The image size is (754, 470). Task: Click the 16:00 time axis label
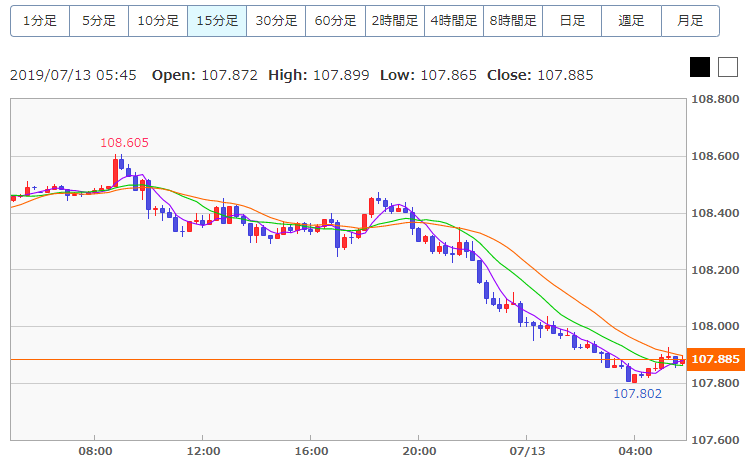click(311, 451)
